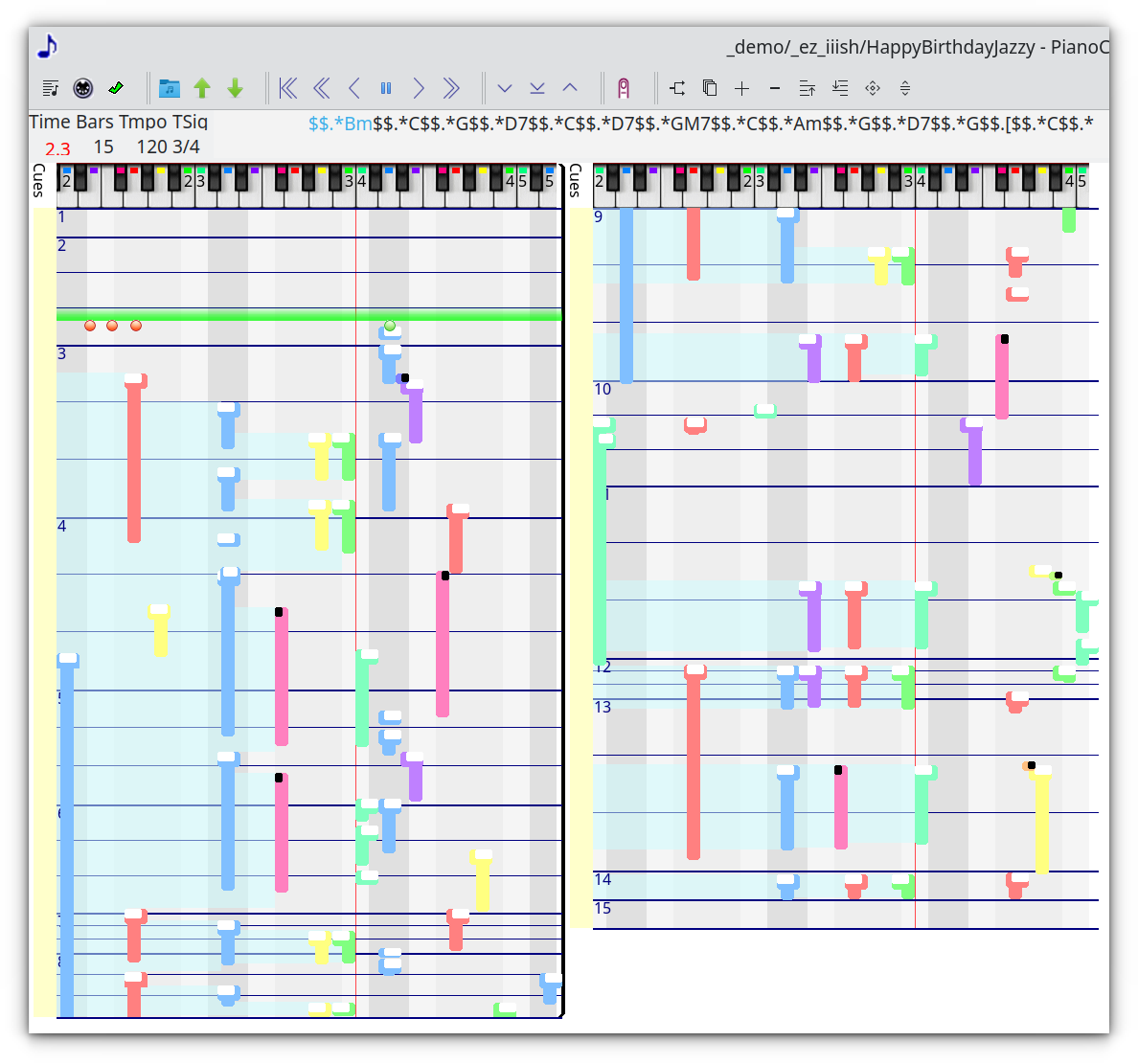The height and width of the screenshot is (1064, 1138).
Task: Click the up chevron in toolbar
Action: (x=570, y=88)
